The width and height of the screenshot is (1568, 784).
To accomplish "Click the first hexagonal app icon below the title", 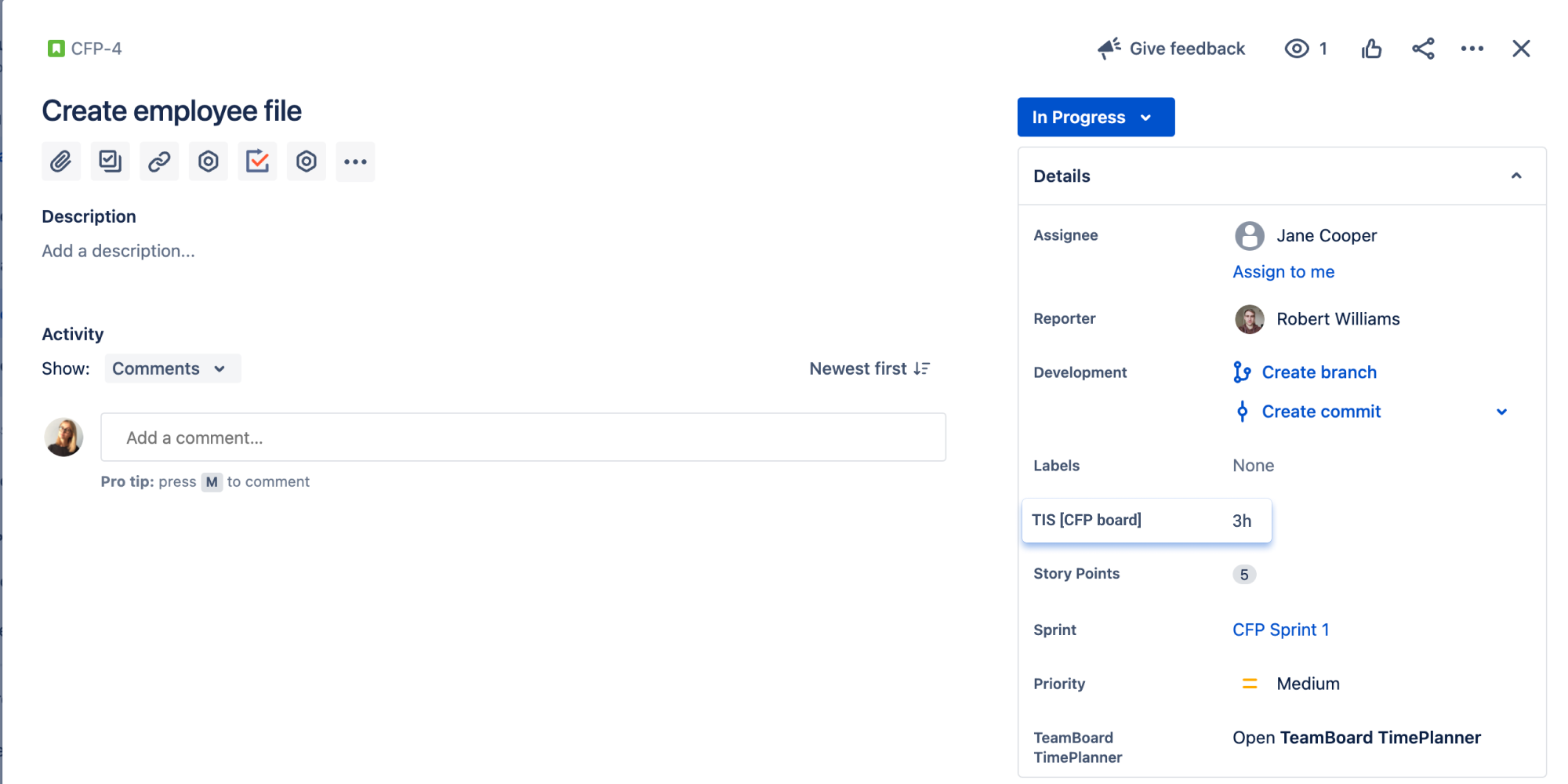I will [208, 161].
